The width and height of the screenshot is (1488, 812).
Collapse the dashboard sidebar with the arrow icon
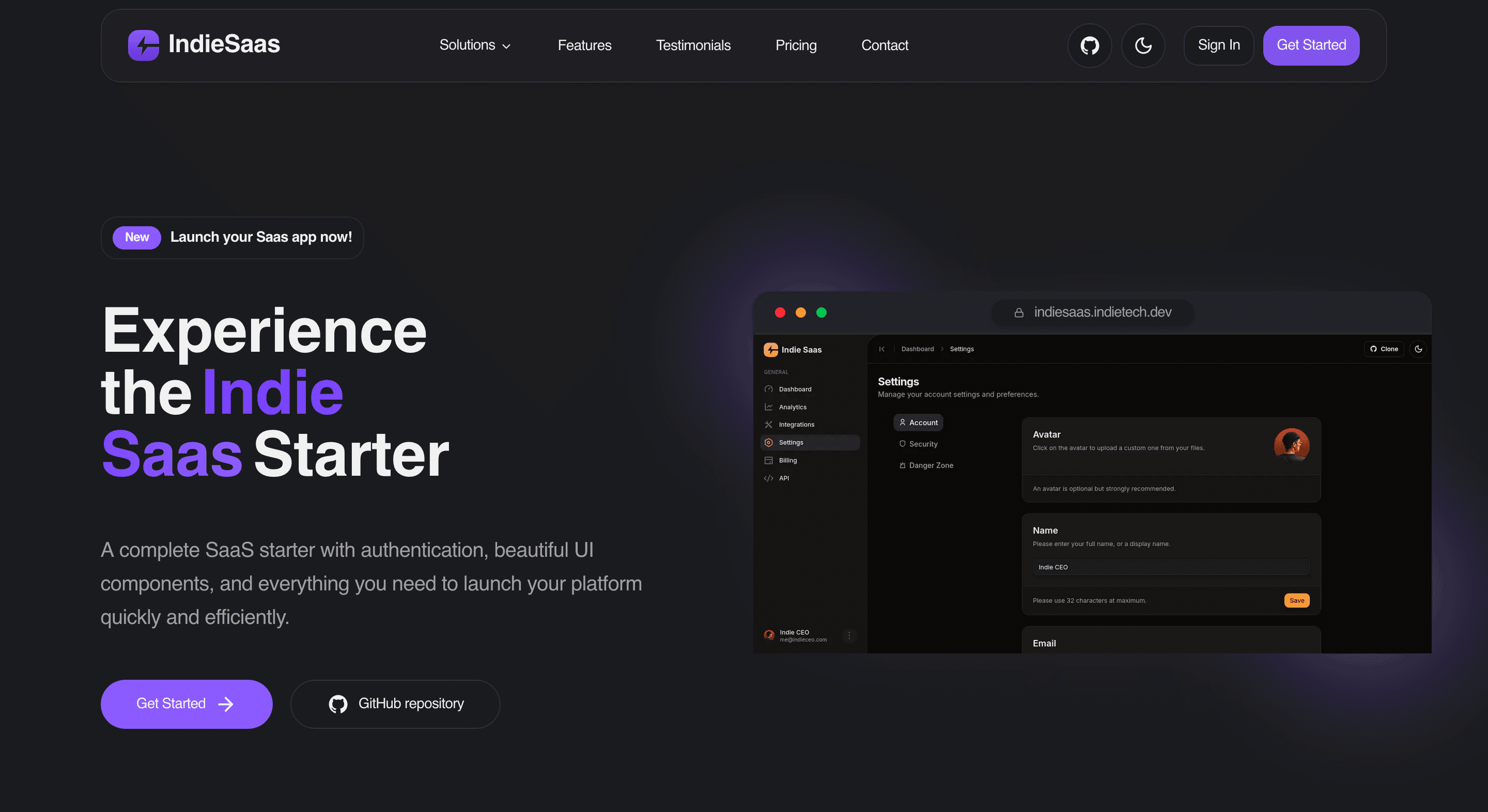tap(882, 349)
